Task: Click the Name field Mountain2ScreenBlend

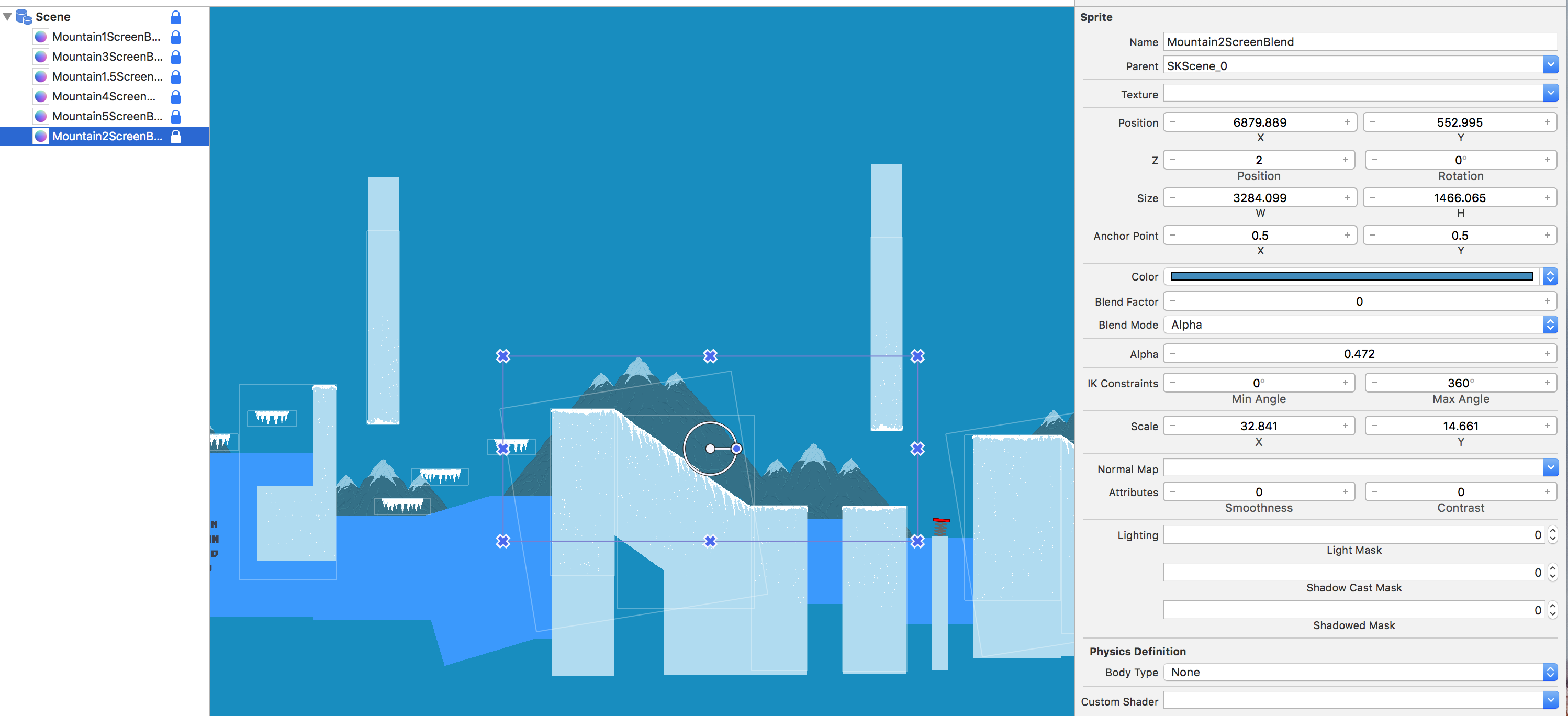Action: point(1359,42)
